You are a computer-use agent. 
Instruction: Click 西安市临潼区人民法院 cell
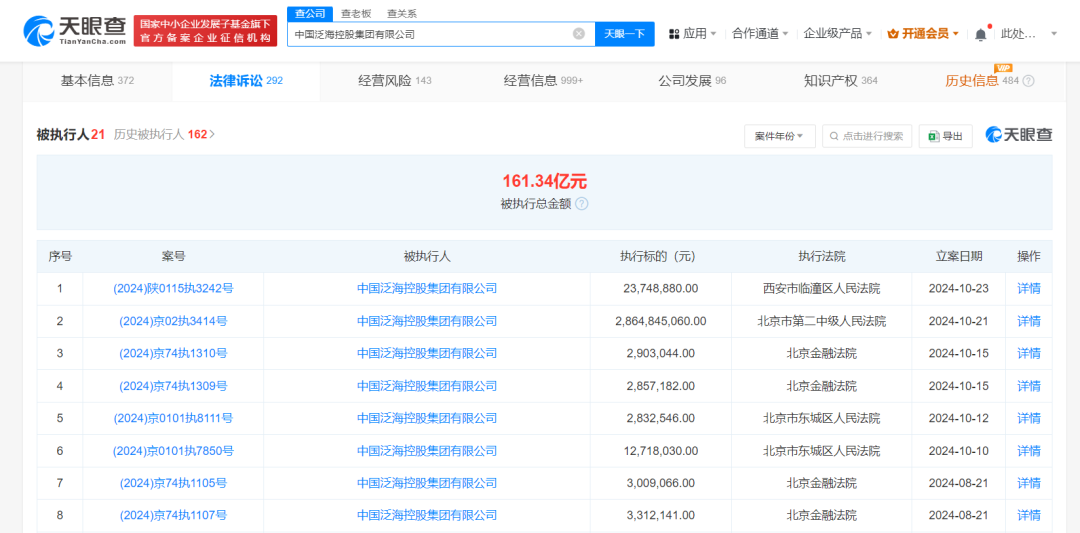822,289
